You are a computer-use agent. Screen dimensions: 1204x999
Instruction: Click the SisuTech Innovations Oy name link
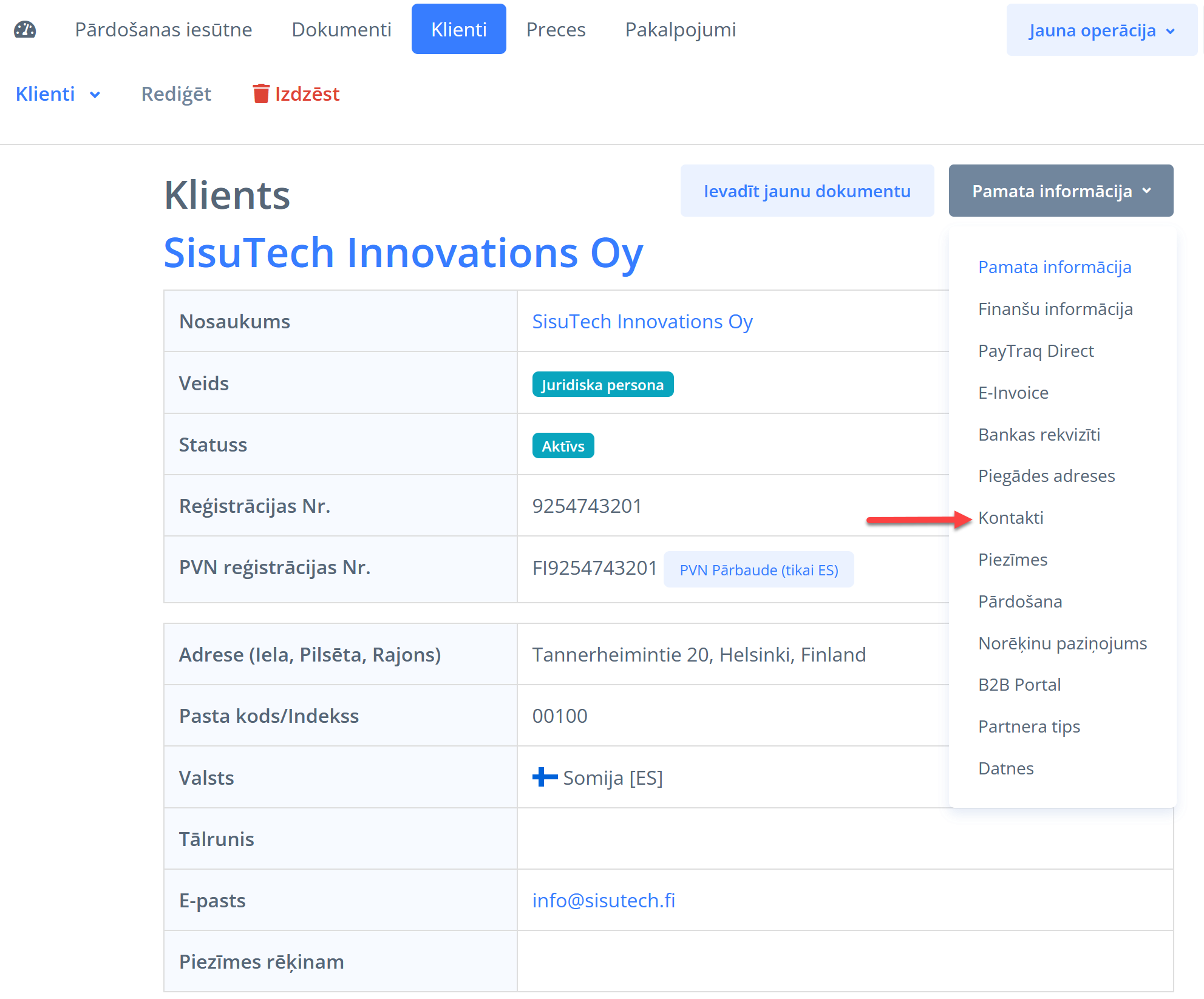(642, 321)
